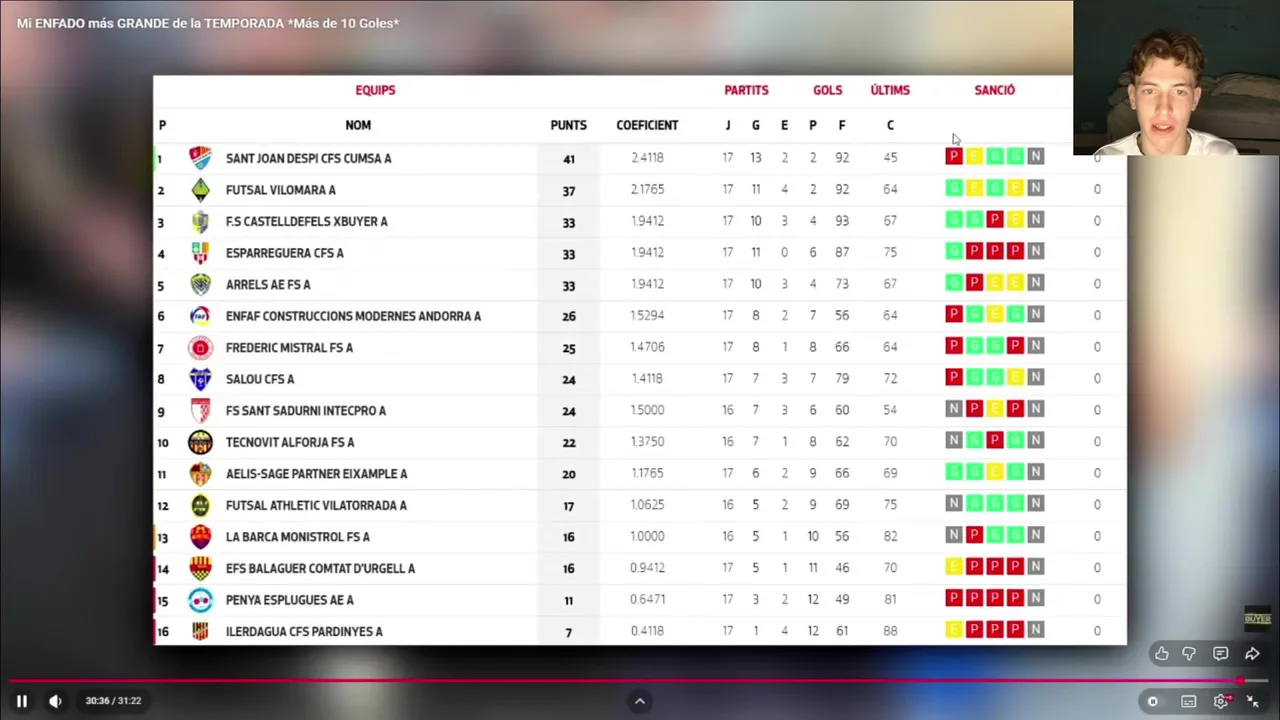Like the video with thumbs-up icon
The image size is (1280, 720).
[x=1161, y=653]
